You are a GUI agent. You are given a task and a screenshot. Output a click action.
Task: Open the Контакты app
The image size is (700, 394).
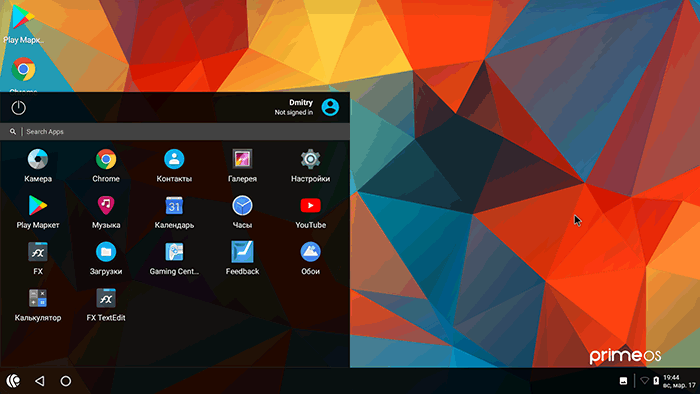(174, 166)
